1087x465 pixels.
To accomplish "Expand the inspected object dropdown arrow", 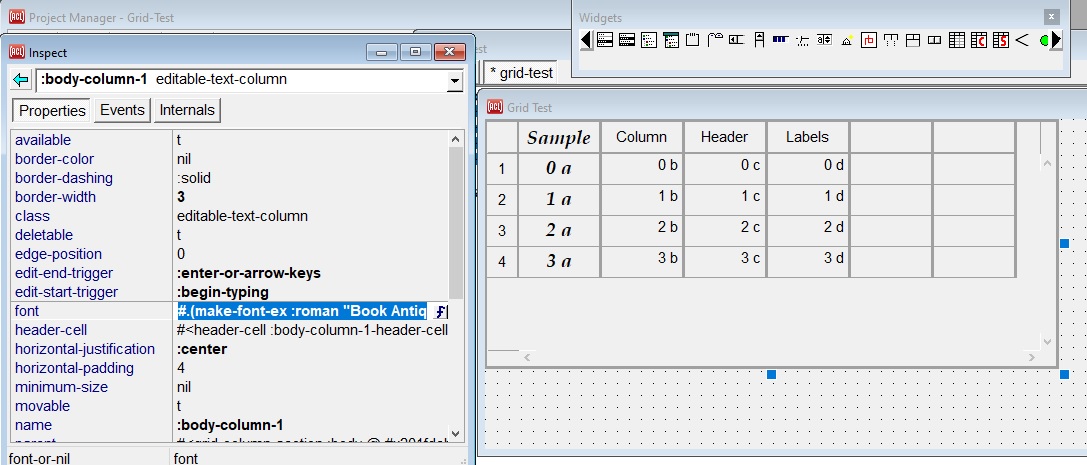I will [455, 80].
